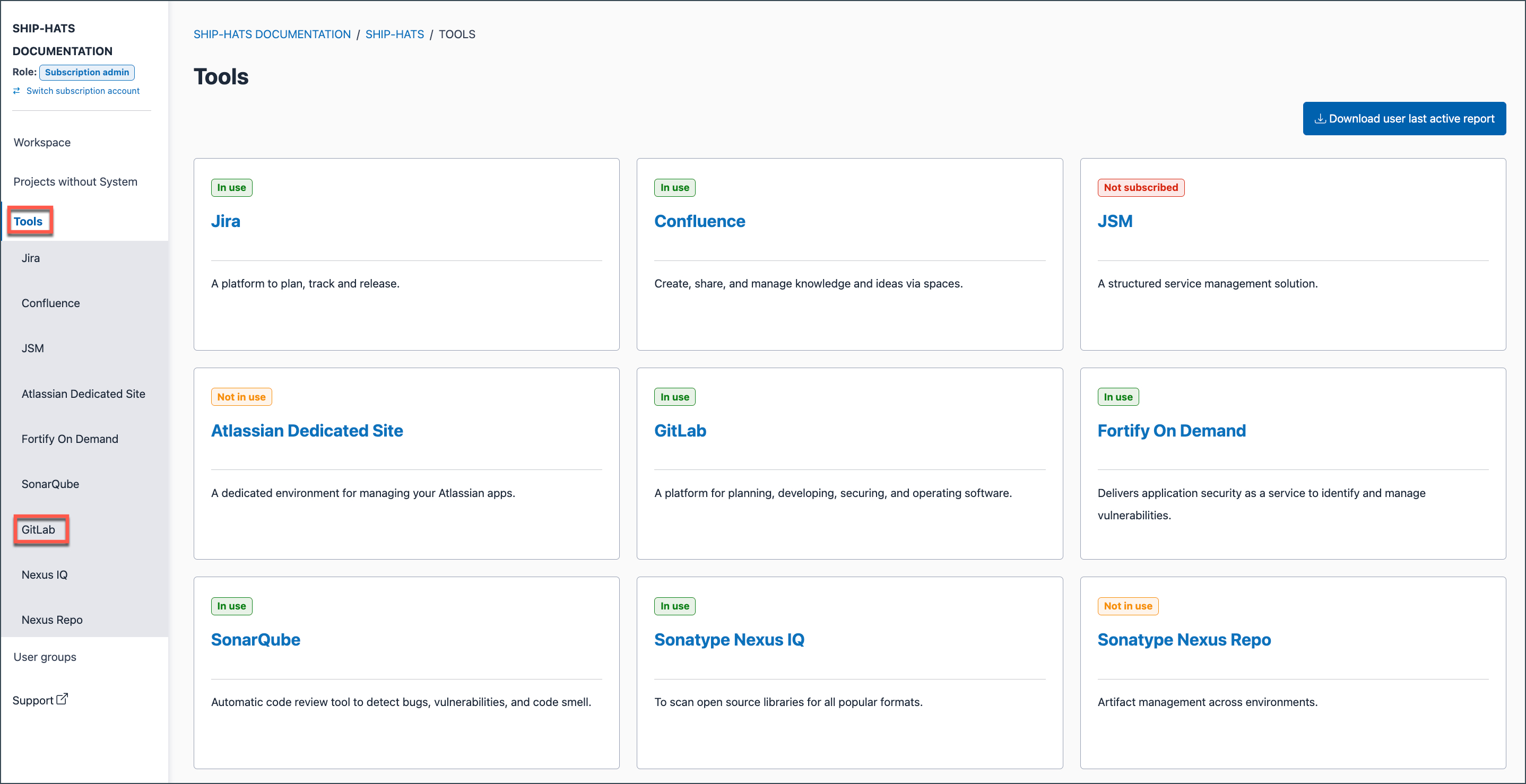This screenshot has height=784, width=1526.
Task: Click SHIP-HATS DOCUMENTATION breadcrumb link
Action: tap(272, 34)
